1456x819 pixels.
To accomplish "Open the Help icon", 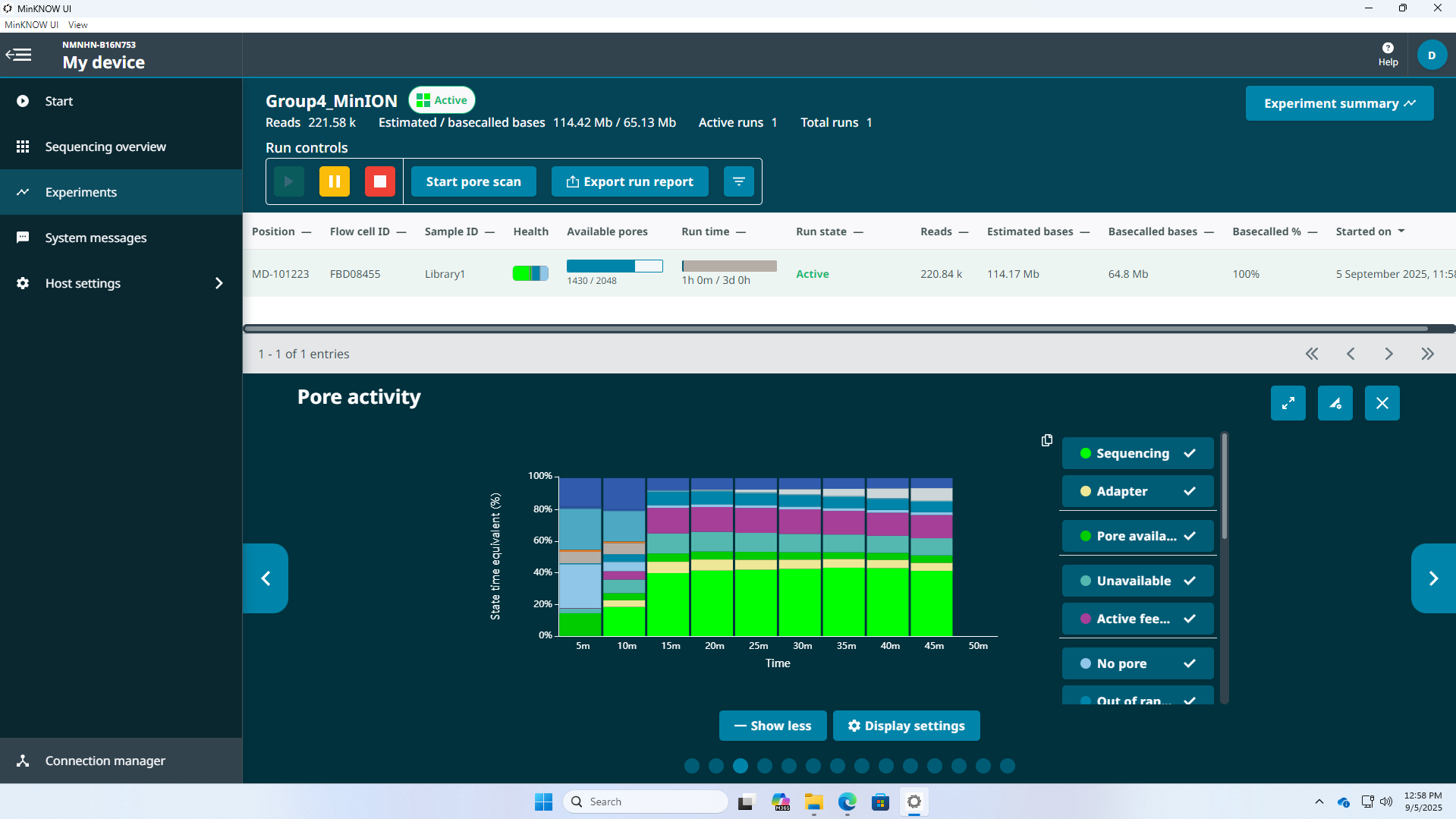I will click(1387, 55).
